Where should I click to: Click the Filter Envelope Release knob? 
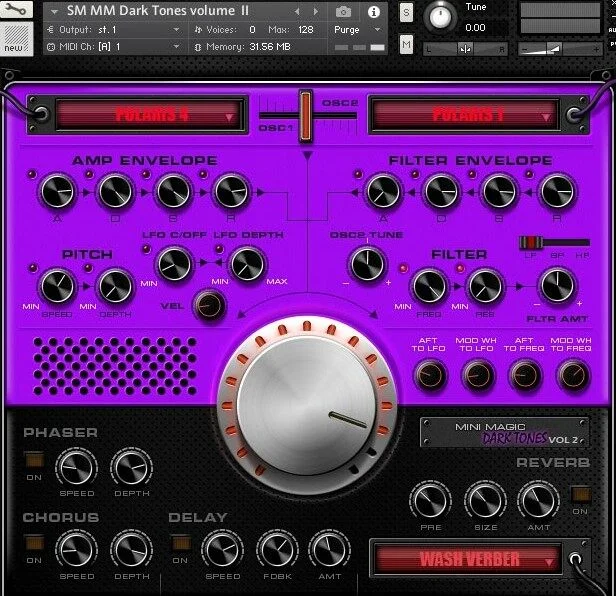(x=557, y=191)
